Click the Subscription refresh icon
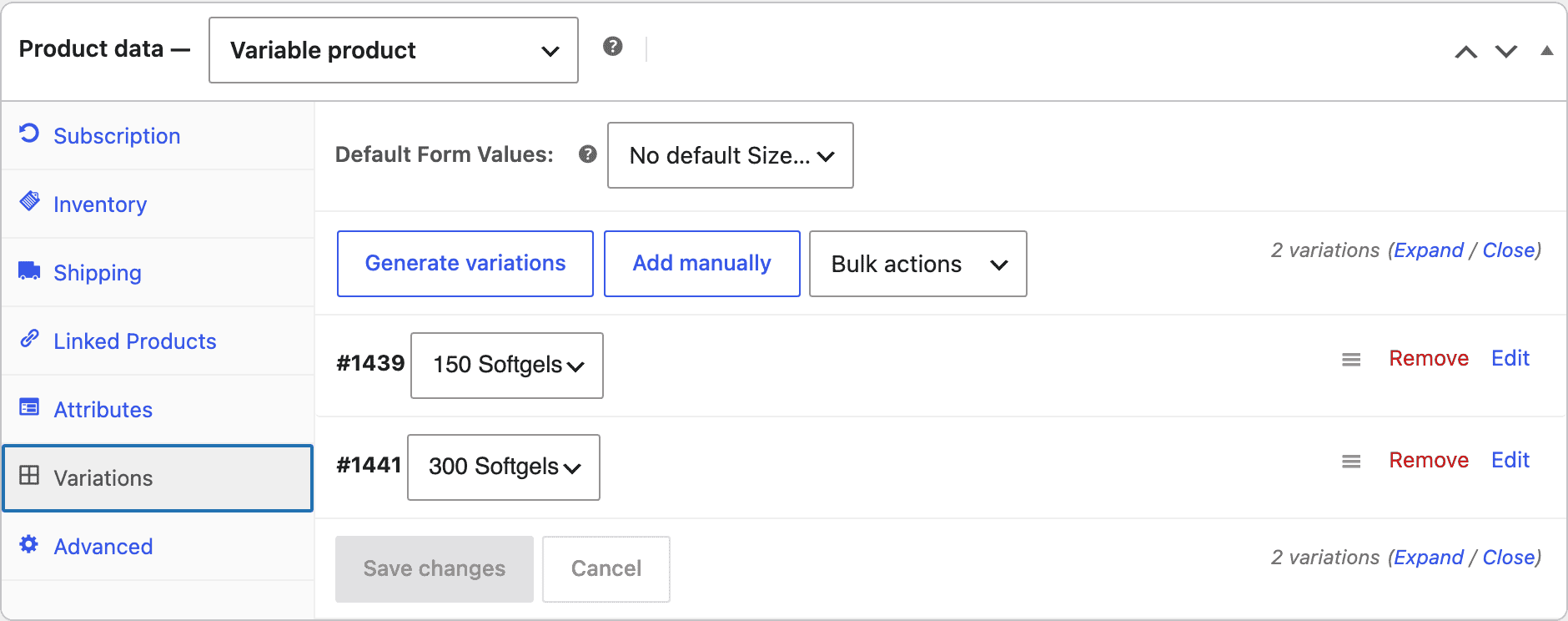Screen dimensions: 1568x621 pyautogui.click(x=29, y=134)
